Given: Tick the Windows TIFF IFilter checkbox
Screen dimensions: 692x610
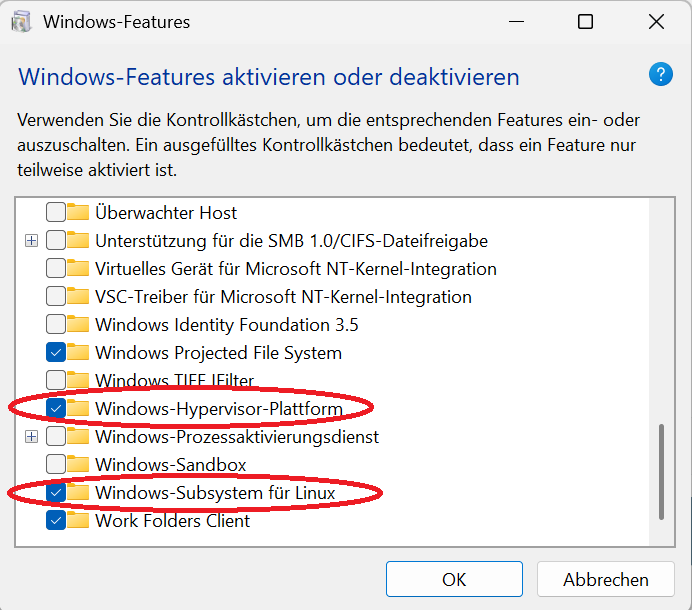Looking at the screenshot, I should point(56,380).
